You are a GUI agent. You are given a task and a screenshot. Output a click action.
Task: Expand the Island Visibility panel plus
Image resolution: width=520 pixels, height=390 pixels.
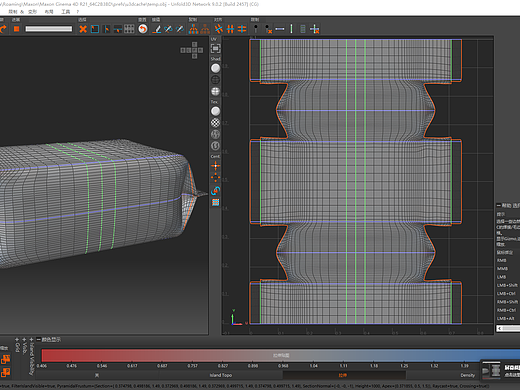click(31, 340)
